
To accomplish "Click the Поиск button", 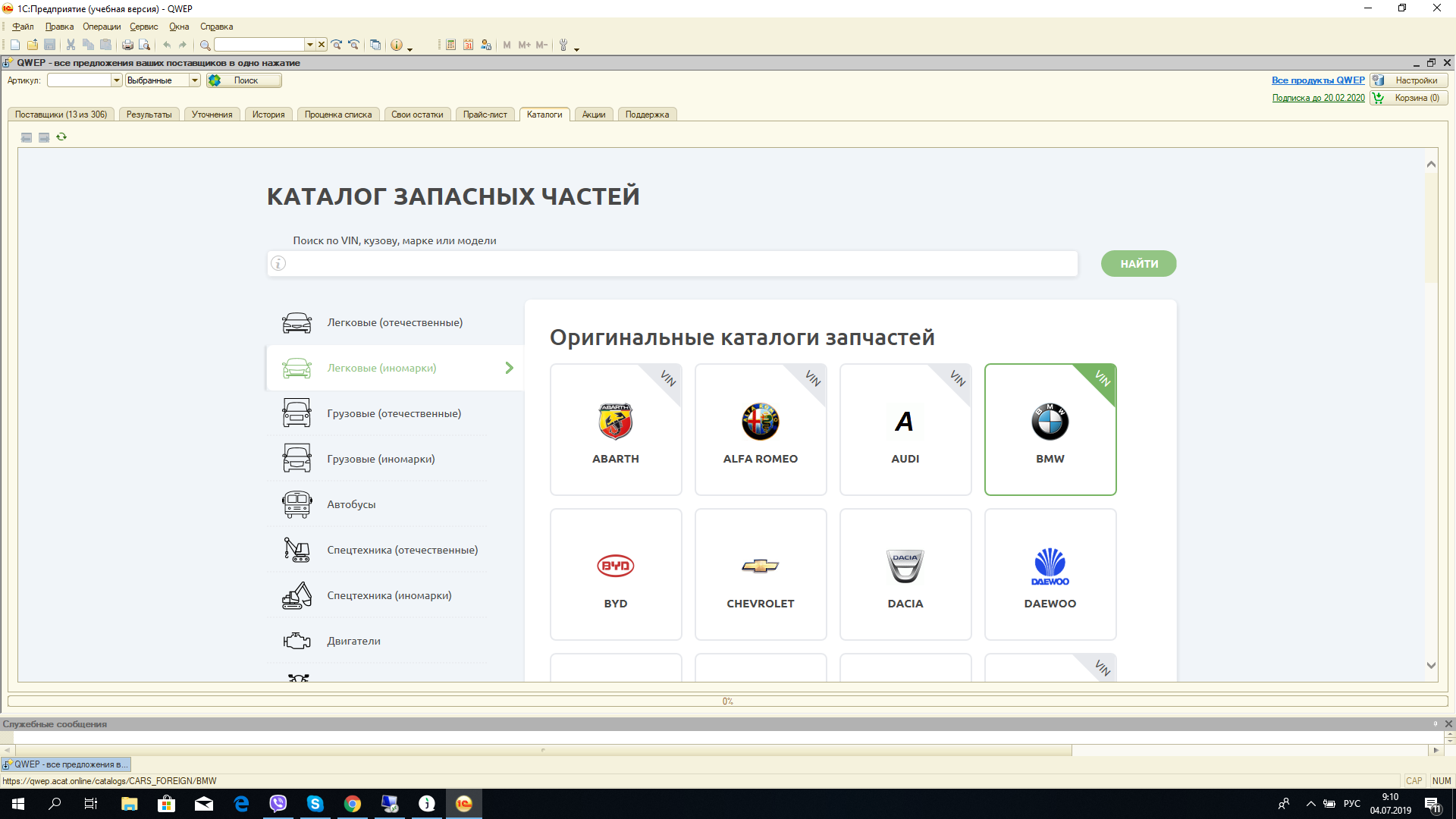I will (244, 80).
